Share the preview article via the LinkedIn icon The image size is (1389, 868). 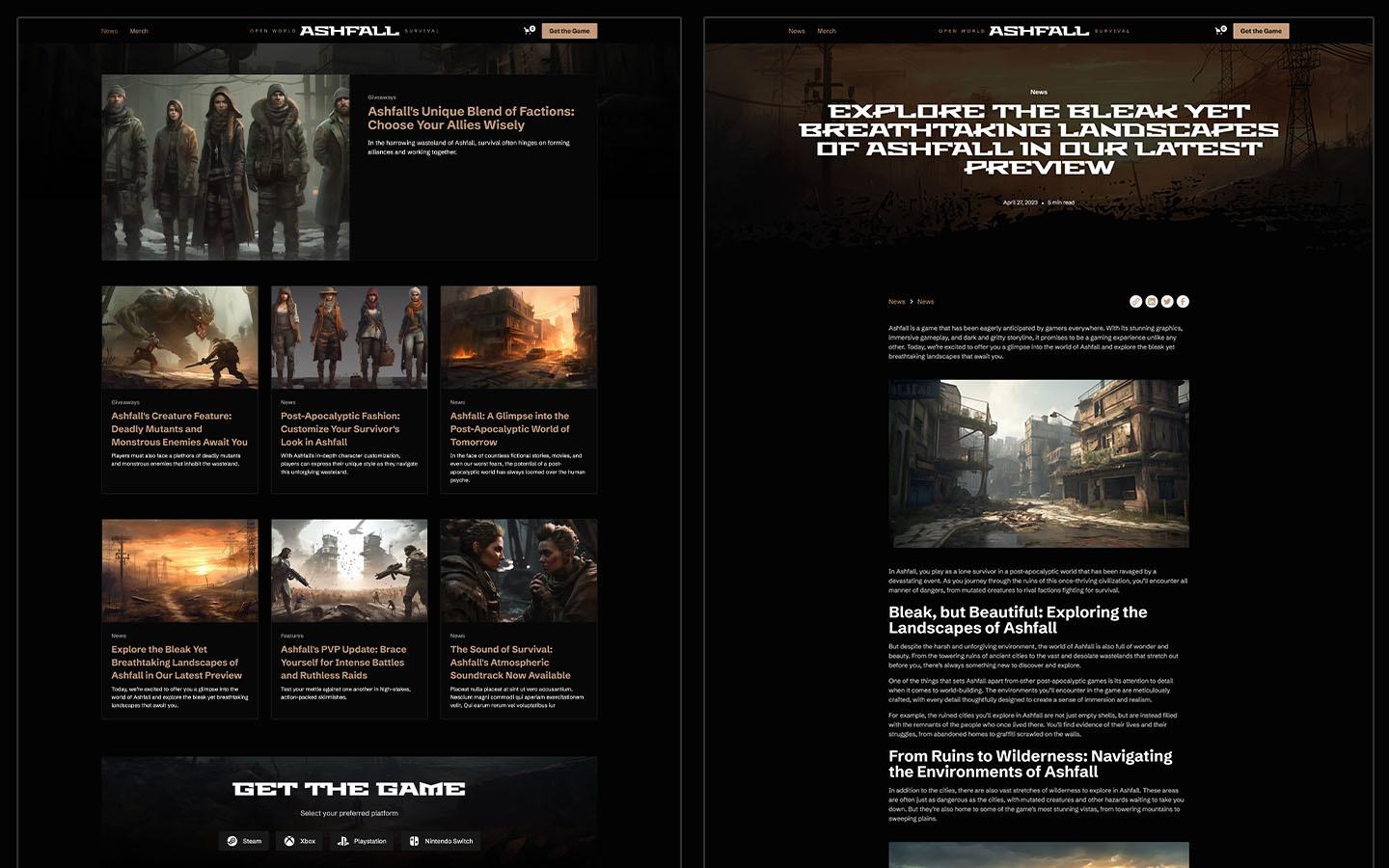point(1151,301)
